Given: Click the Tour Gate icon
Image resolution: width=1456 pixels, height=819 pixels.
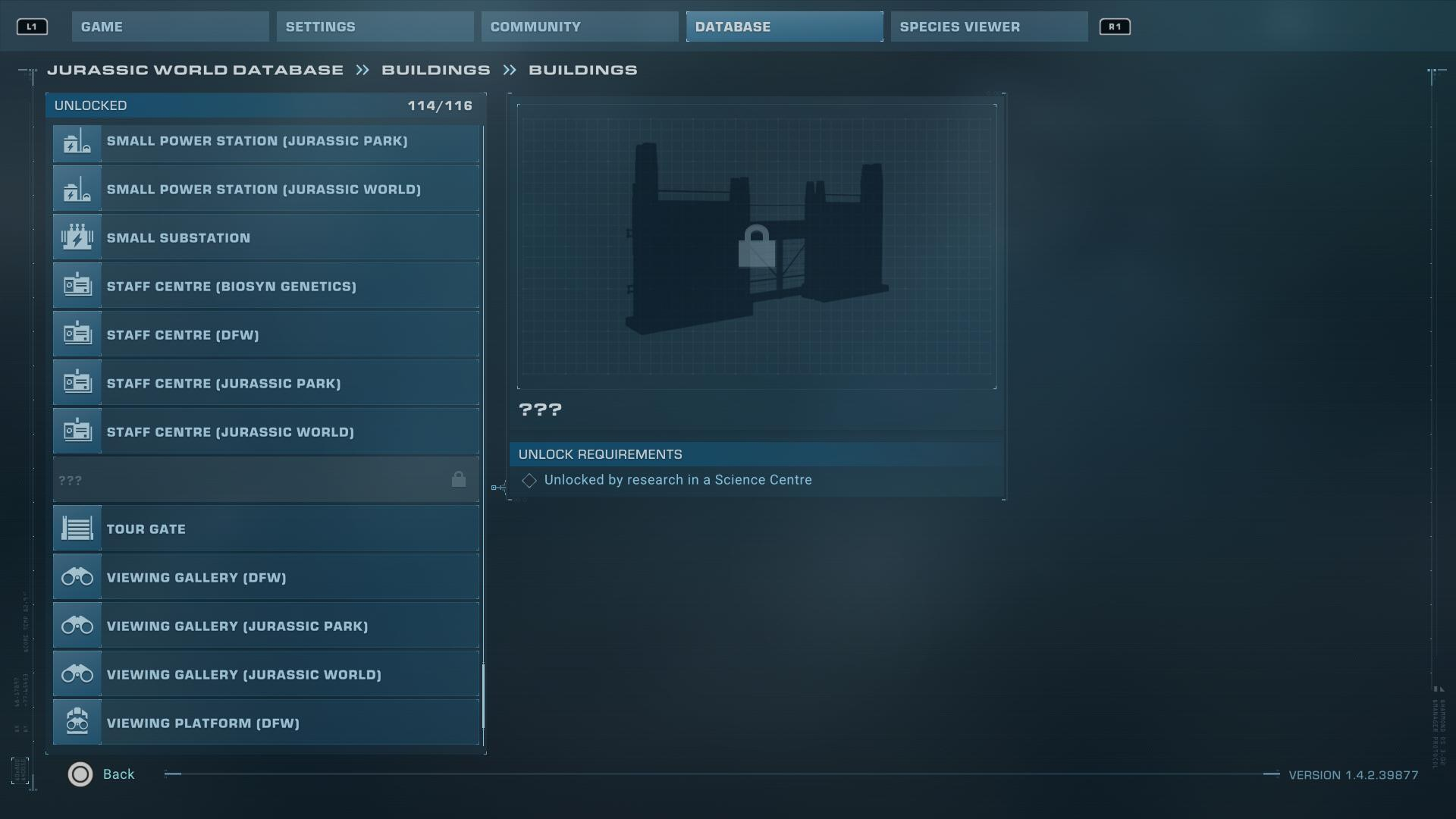Looking at the screenshot, I should tap(77, 529).
